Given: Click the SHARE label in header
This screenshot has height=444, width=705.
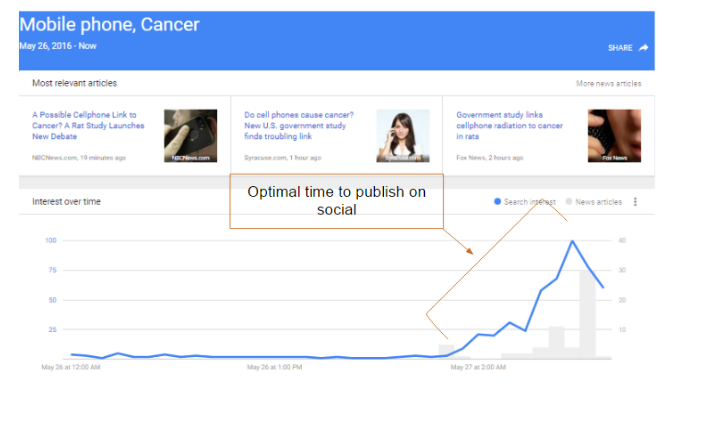Looking at the screenshot, I should [620, 48].
